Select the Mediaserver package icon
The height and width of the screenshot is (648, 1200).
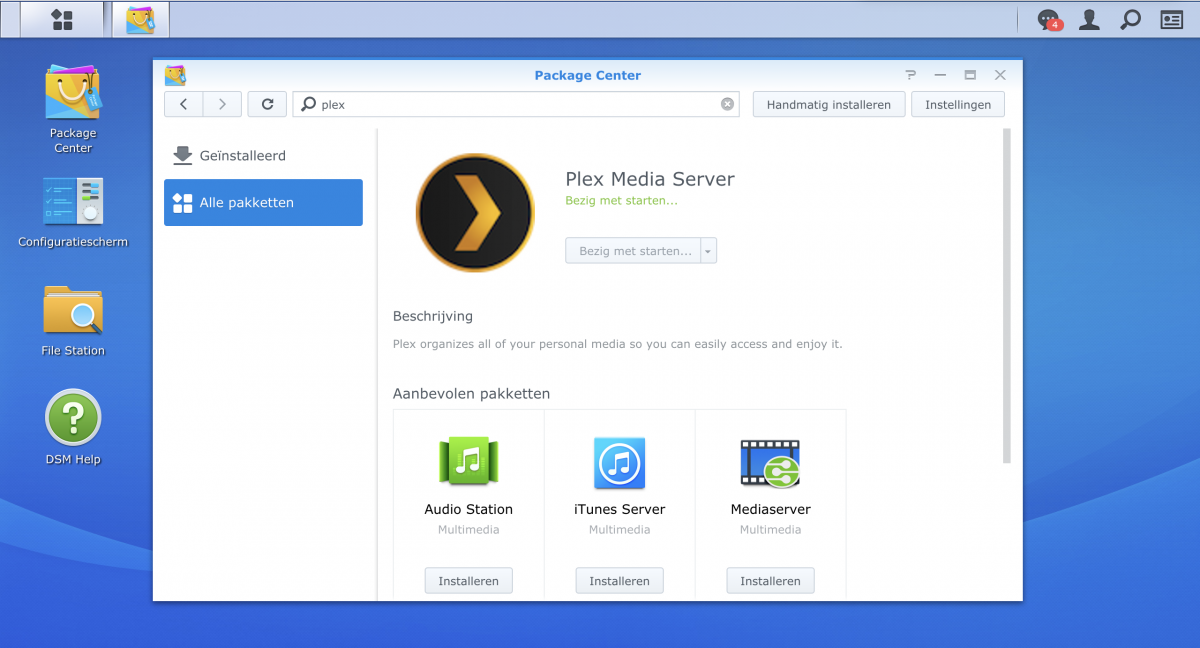(x=770, y=463)
